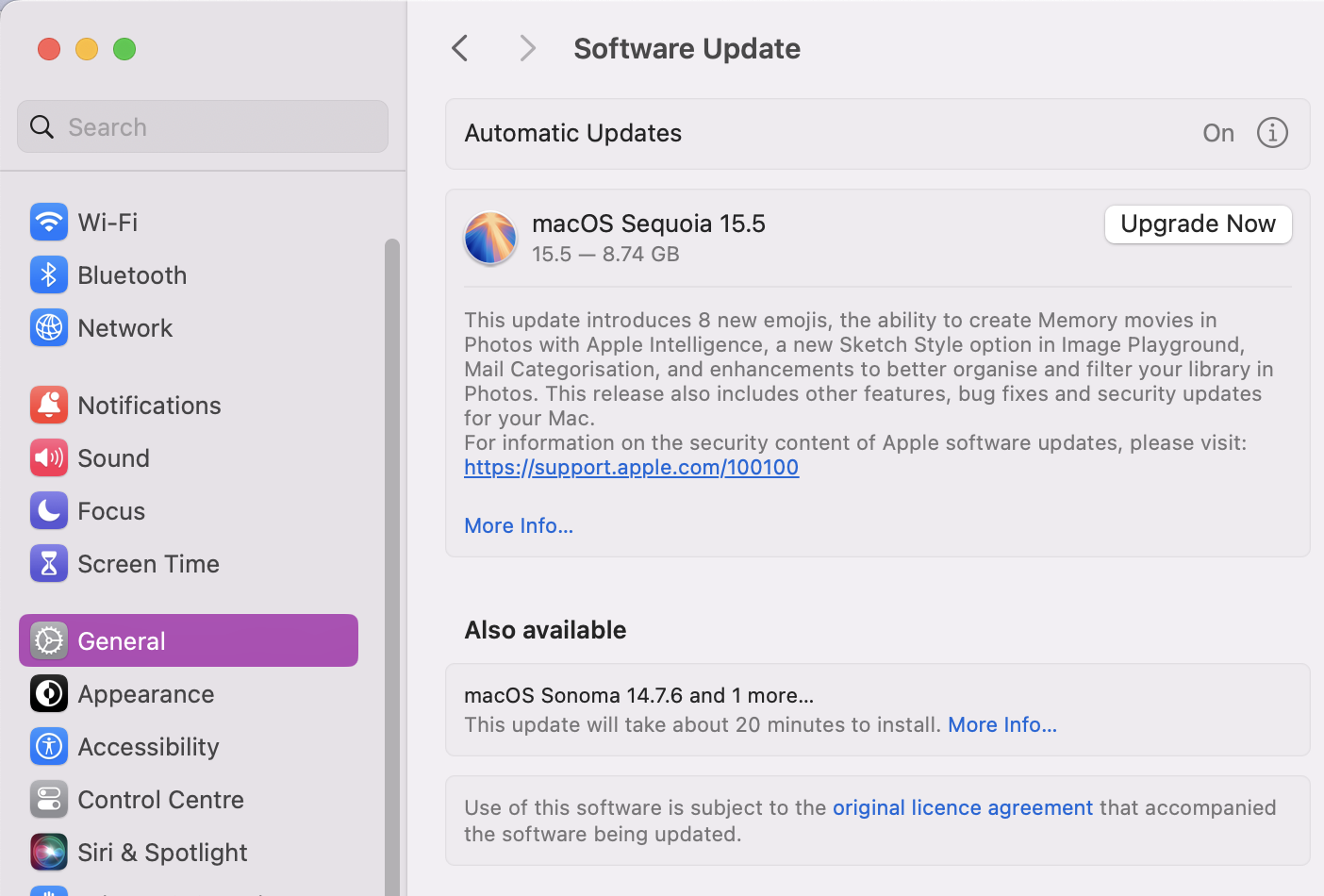1324x896 pixels.
Task: Open Control Centre settings
Action: click(160, 799)
